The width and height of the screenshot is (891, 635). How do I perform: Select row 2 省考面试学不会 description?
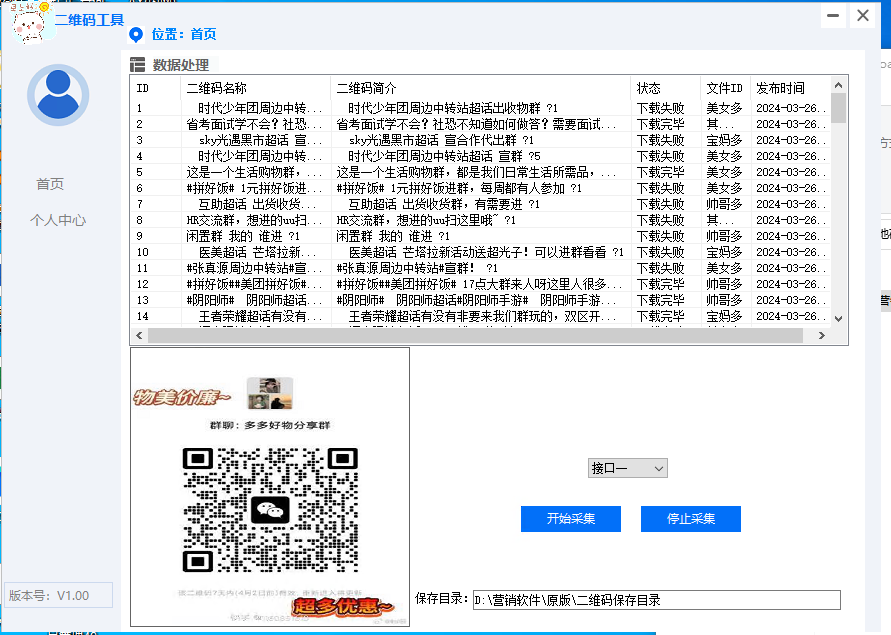click(x=476, y=124)
